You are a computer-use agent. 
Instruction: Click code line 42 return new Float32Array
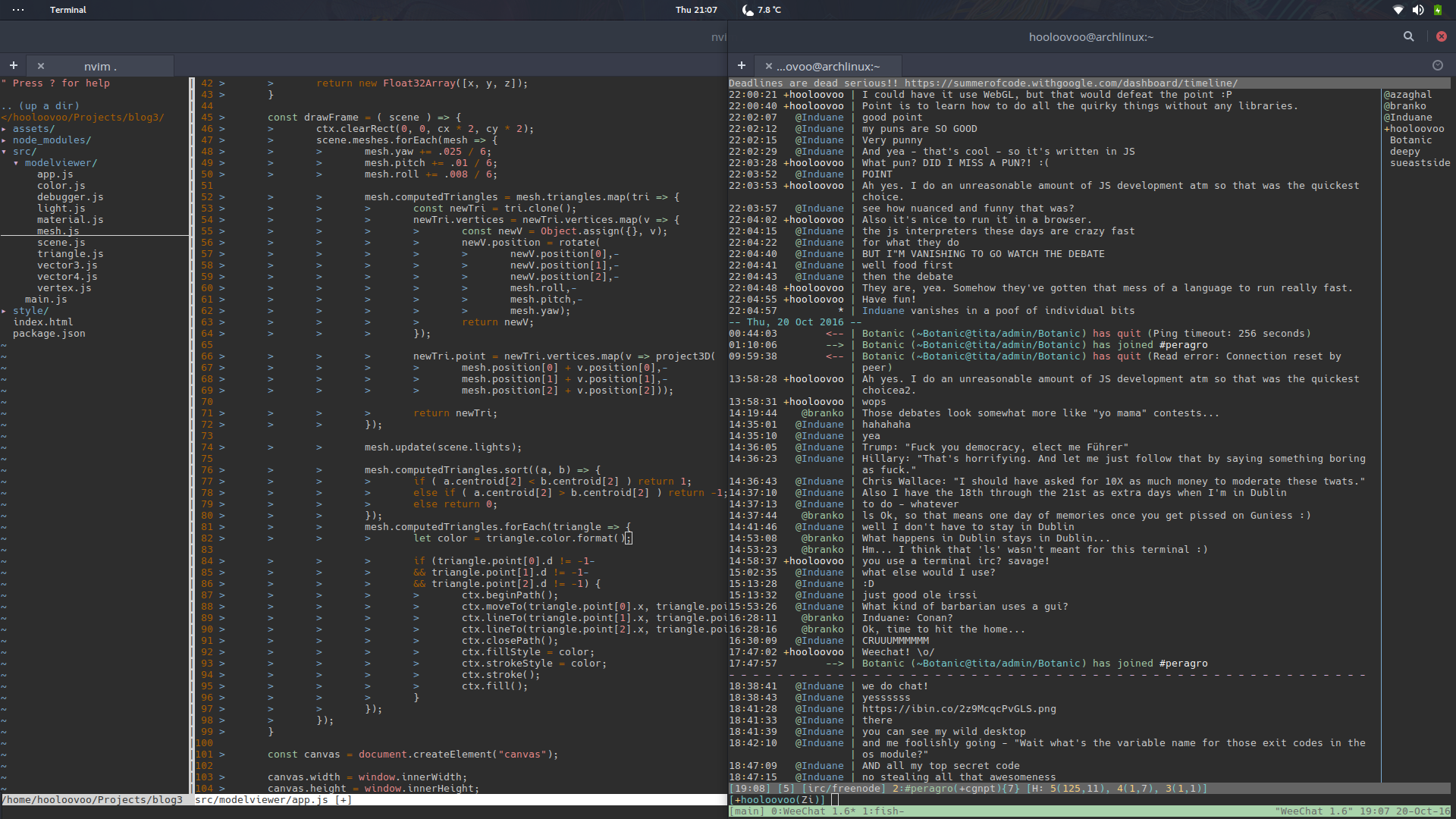pos(422,83)
